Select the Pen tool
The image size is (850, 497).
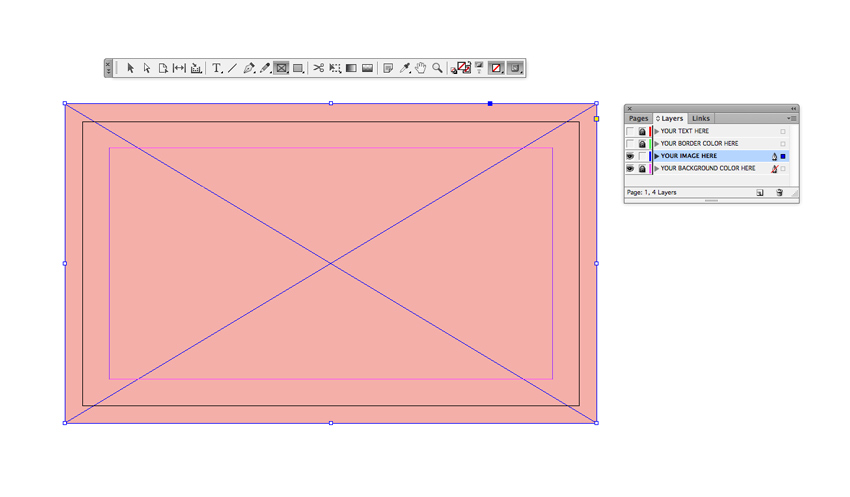(x=249, y=68)
